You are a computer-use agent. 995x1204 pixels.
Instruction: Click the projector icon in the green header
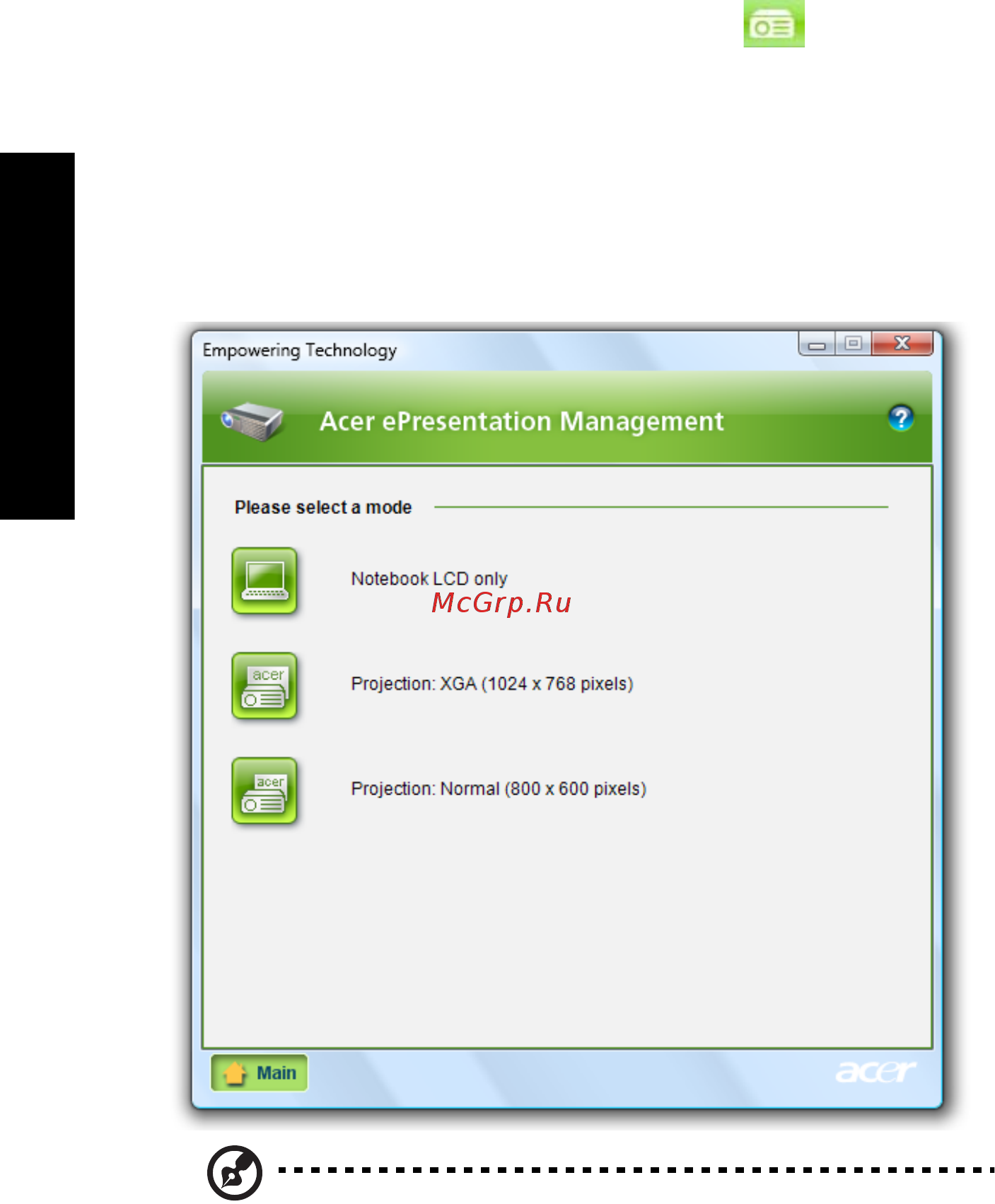[252, 421]
